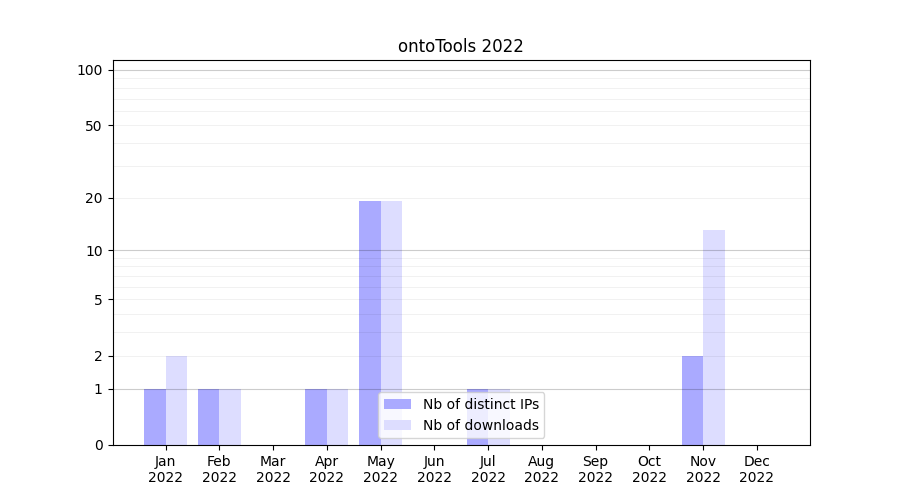900x500 pixels.
Task: Click the January distinct IPs bar
Action: coord(155,417)
